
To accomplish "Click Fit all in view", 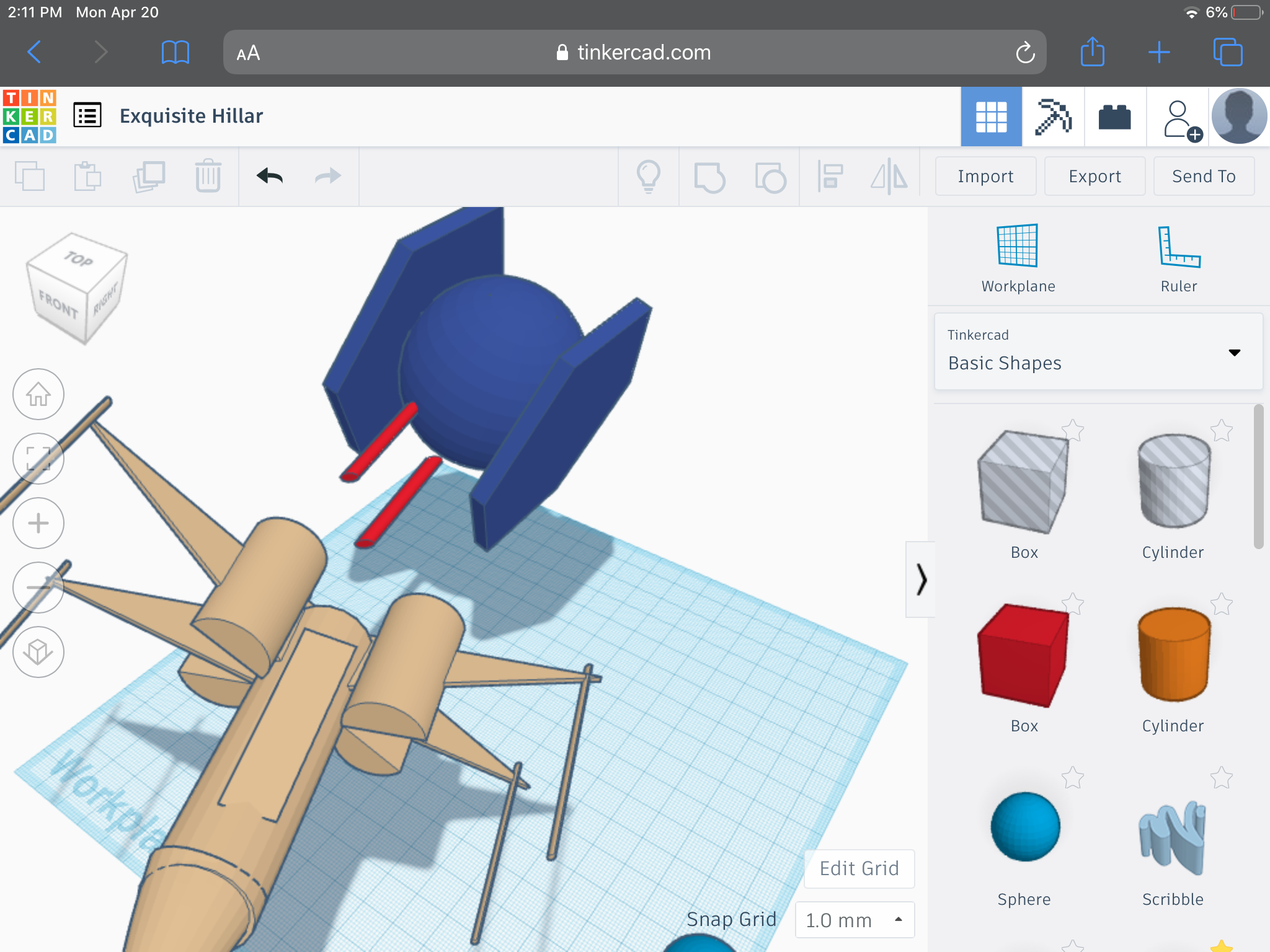I will click(38, 459).
